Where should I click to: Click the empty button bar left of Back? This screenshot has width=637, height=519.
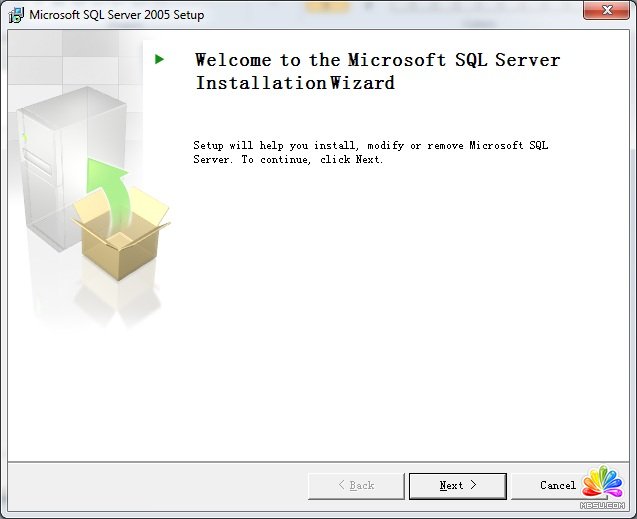coord(150,486)
